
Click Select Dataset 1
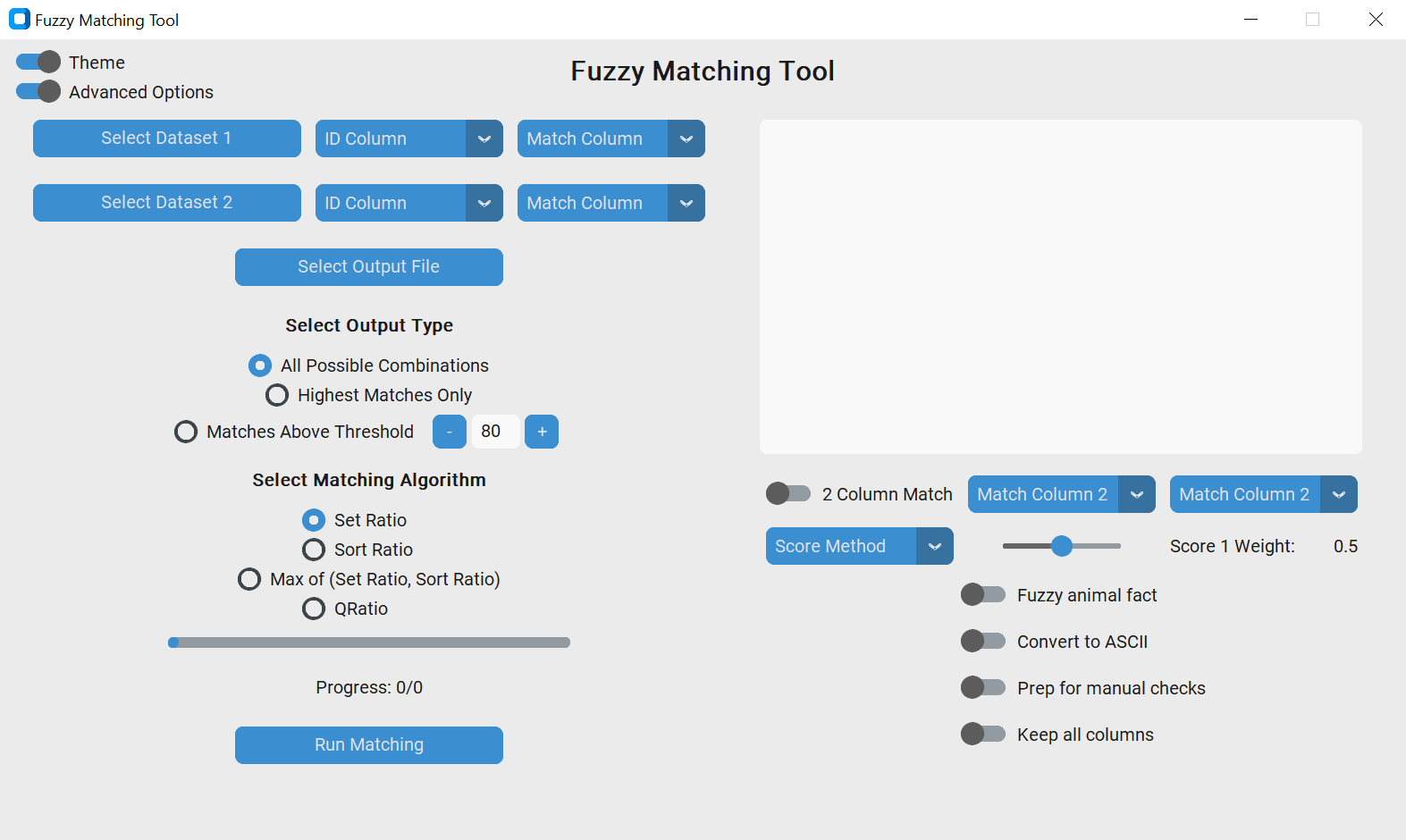point(166,139)
